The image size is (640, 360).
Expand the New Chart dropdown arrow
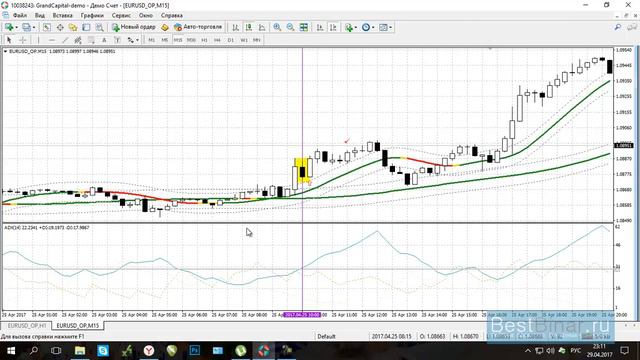click(x=16, y=27)
